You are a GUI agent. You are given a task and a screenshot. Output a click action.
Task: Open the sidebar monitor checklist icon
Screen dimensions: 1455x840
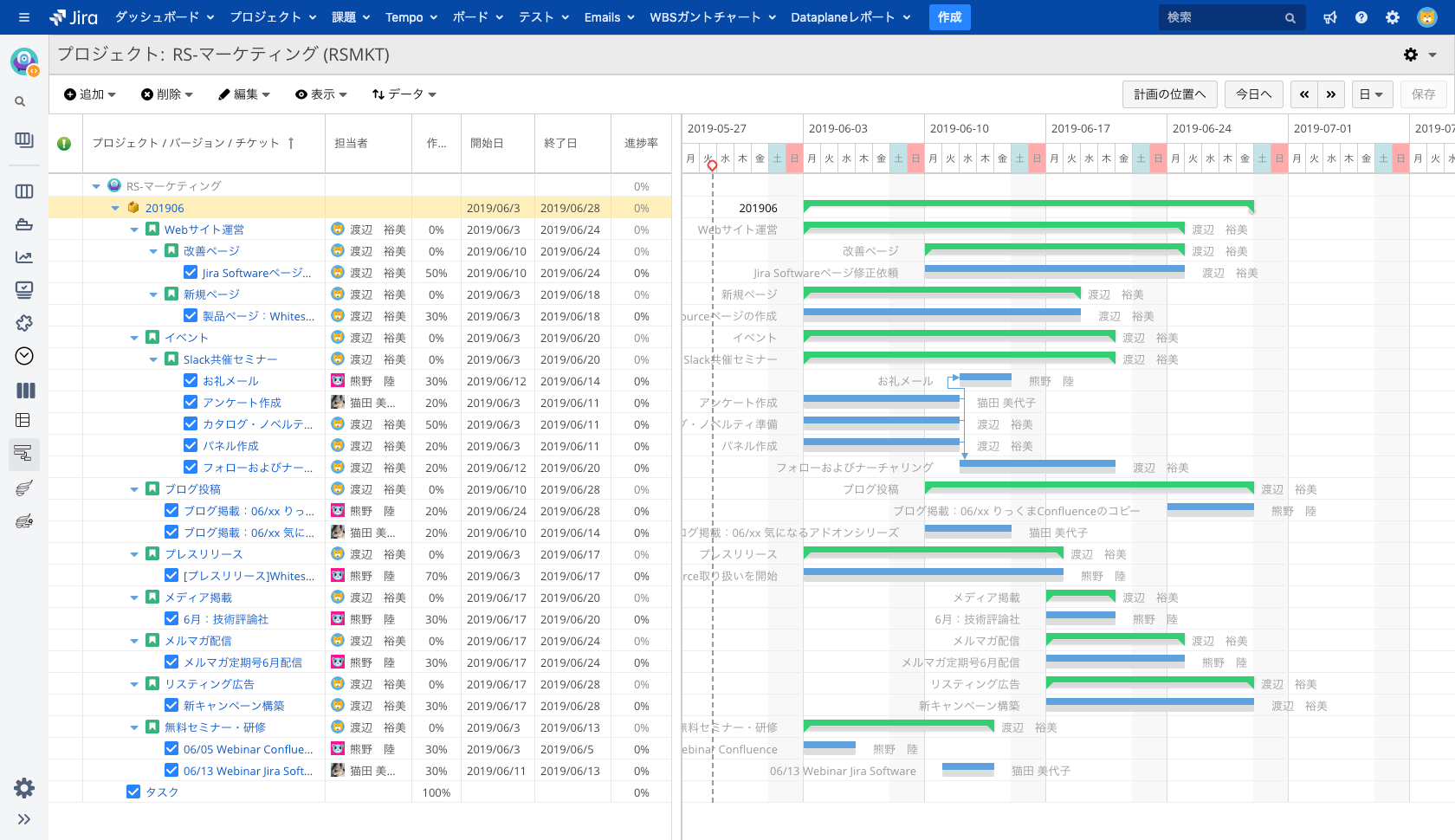pyautogui.click(x=24, y=290)
